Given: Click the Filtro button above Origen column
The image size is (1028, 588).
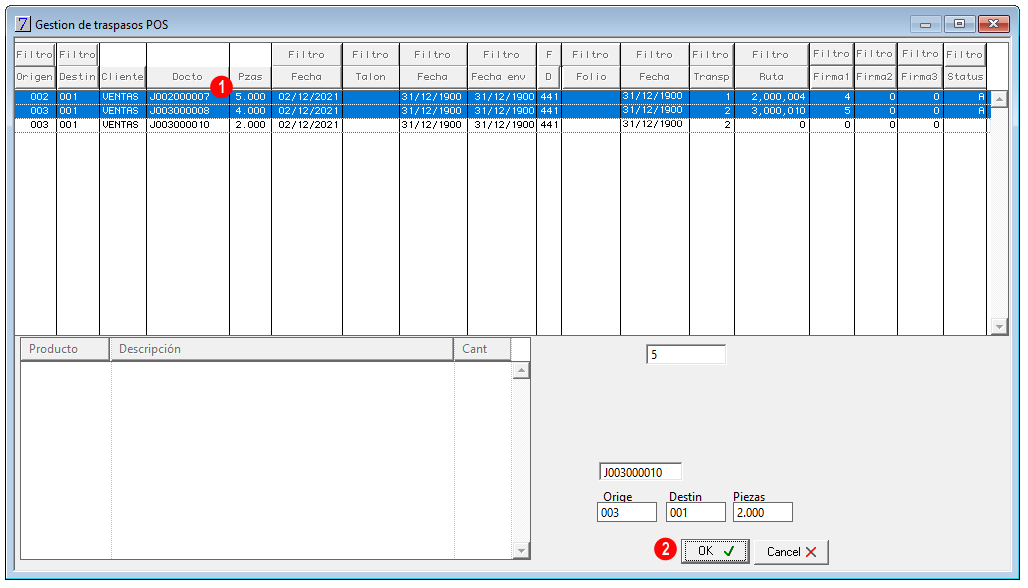Looking at the screenshot, I should tap(35, 54).
